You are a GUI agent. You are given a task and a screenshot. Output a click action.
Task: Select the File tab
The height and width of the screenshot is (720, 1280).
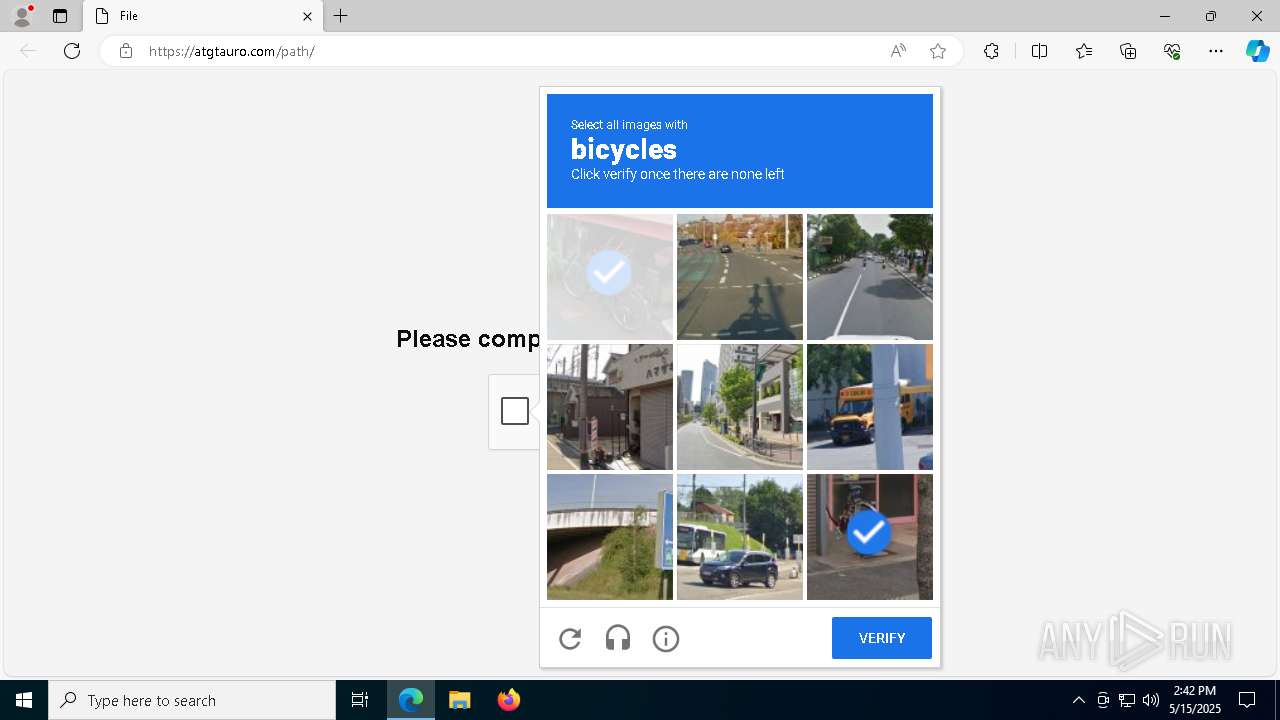203,16
